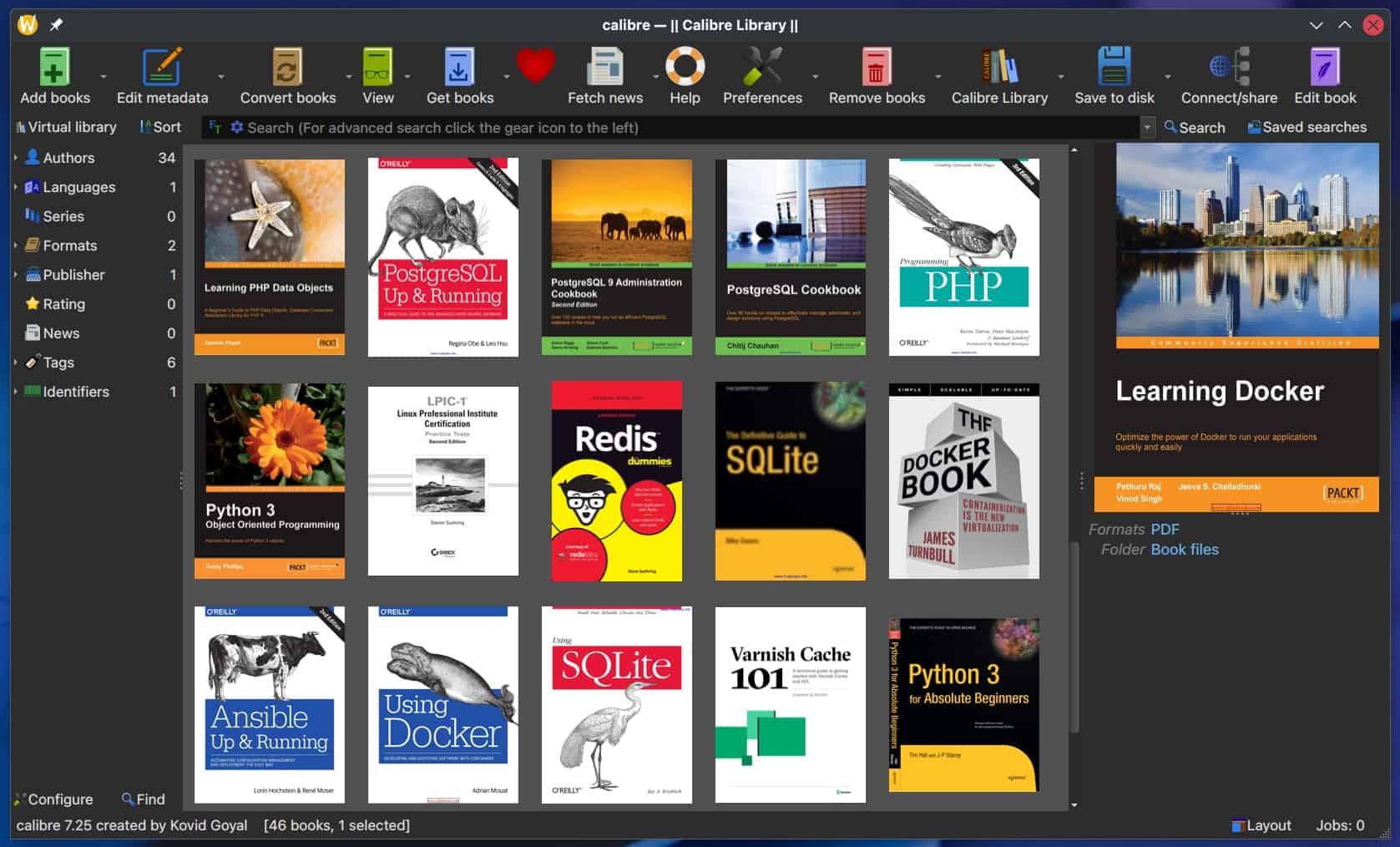Click the Save to disk icon
This screenshot has height=847, width=1400.
click(x=1114, y=67)
